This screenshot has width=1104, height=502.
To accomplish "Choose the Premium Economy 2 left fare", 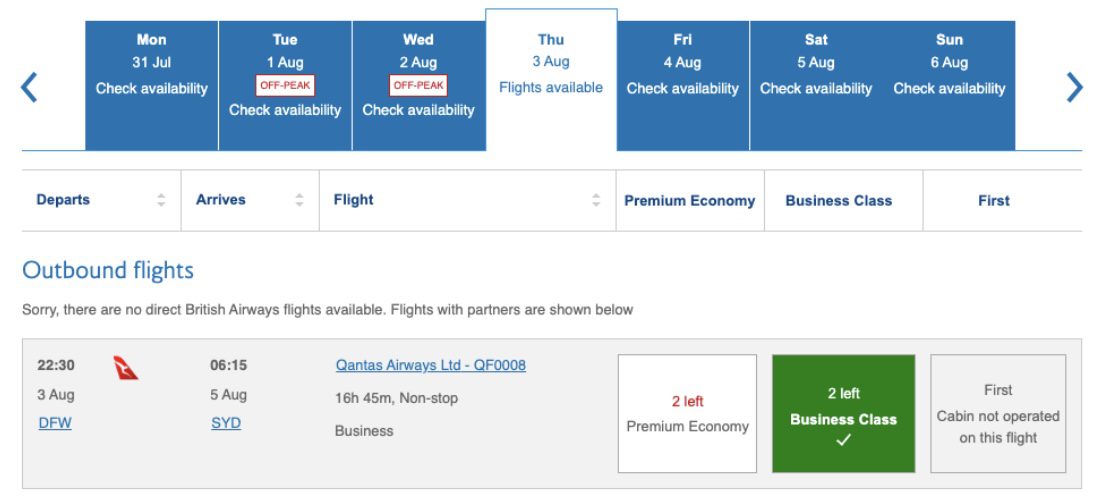I will point(687,413).
